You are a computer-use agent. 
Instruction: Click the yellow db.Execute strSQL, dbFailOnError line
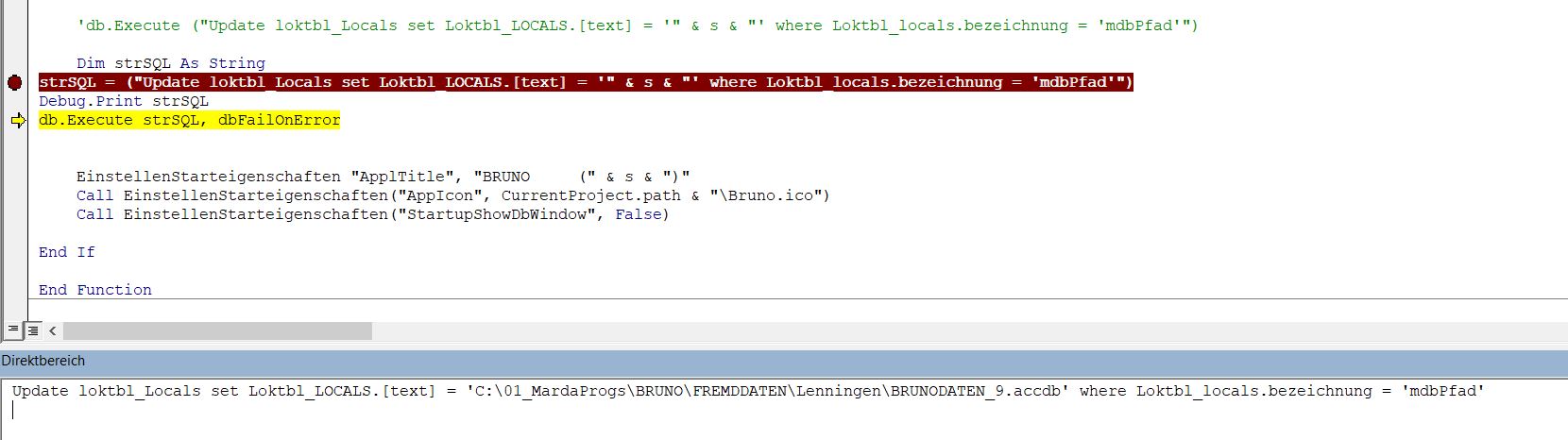tap(189, 120)
